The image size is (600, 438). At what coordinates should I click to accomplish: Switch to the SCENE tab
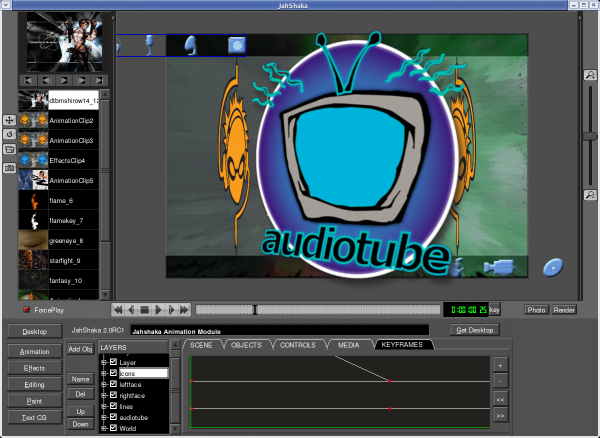click(201, 345)
